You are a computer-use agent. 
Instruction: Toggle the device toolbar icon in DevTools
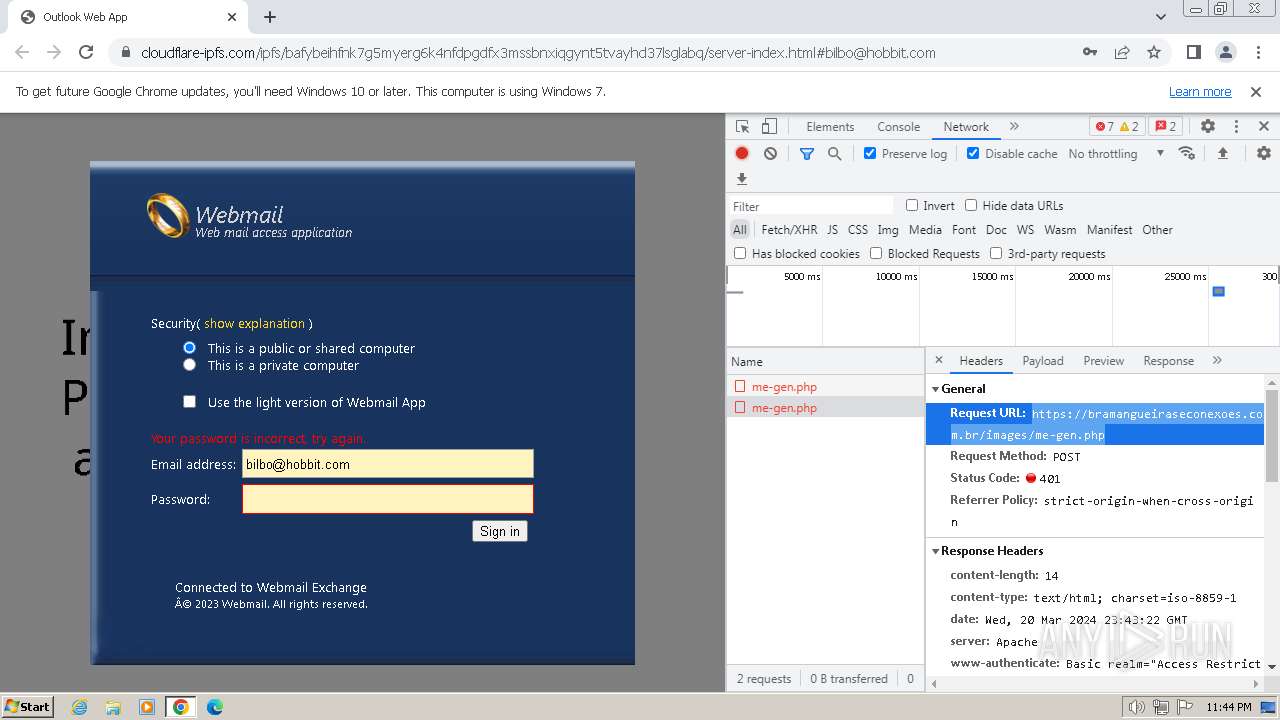click(769, 127)
